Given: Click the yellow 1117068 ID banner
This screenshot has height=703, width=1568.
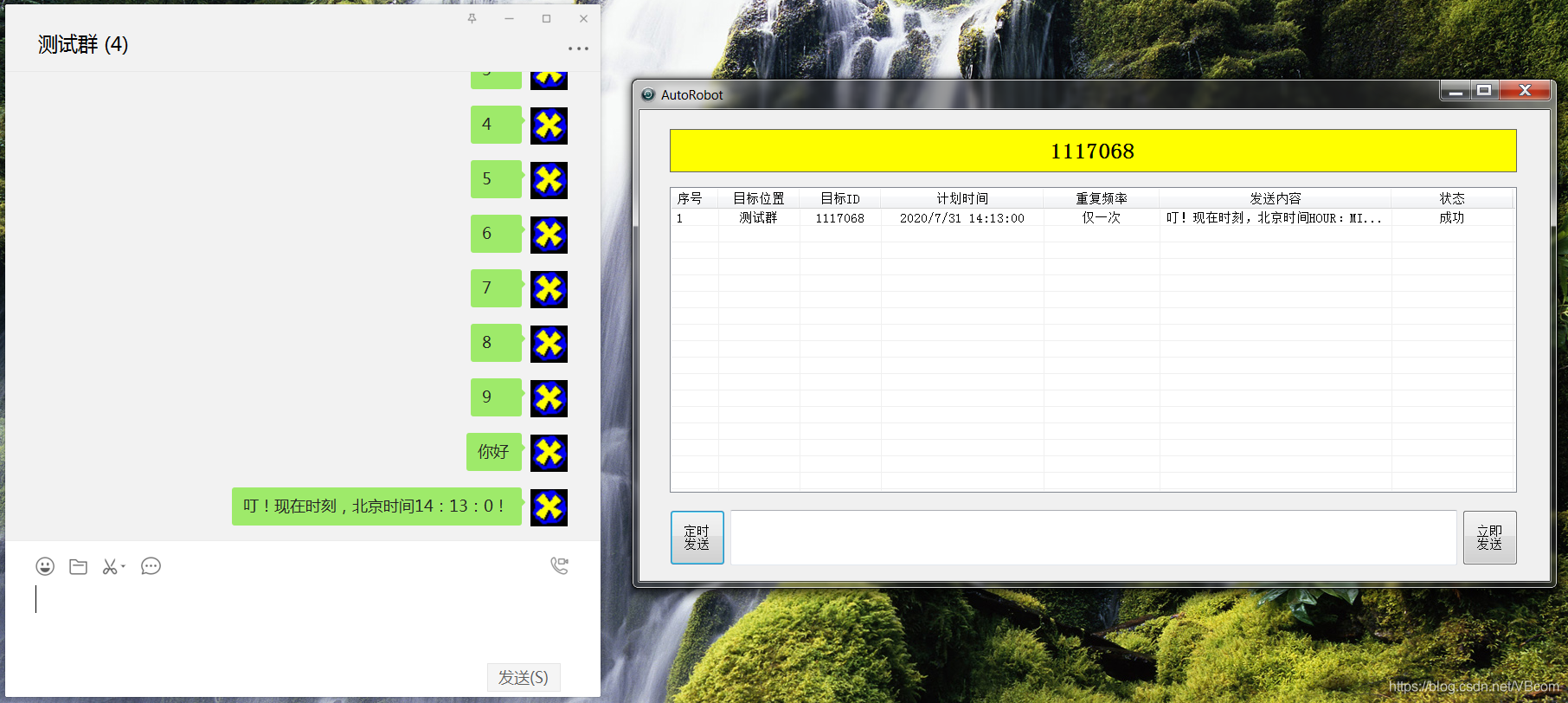Looking at the screenshot, I should coord(1093,152).
